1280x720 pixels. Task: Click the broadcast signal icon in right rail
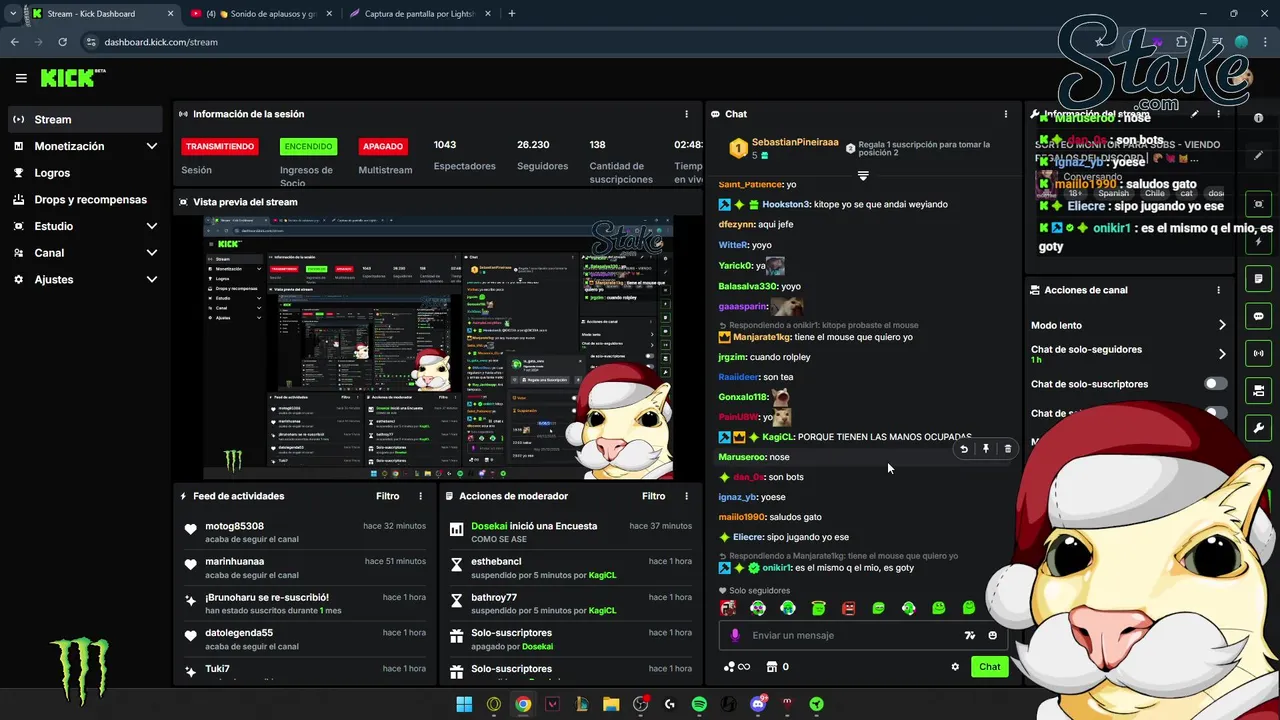tap(1258, 353)
